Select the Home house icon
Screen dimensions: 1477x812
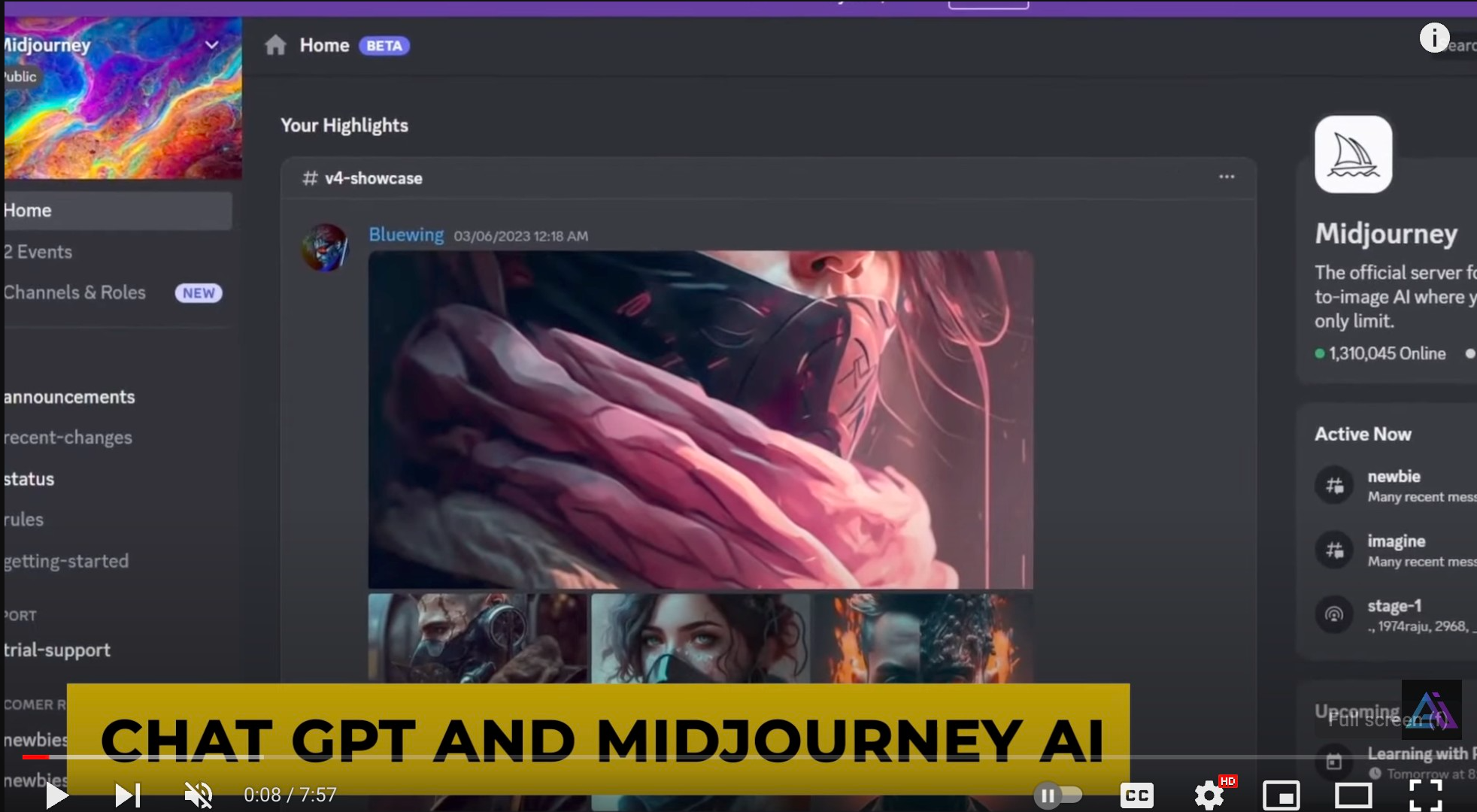click(x=275, y=44)
